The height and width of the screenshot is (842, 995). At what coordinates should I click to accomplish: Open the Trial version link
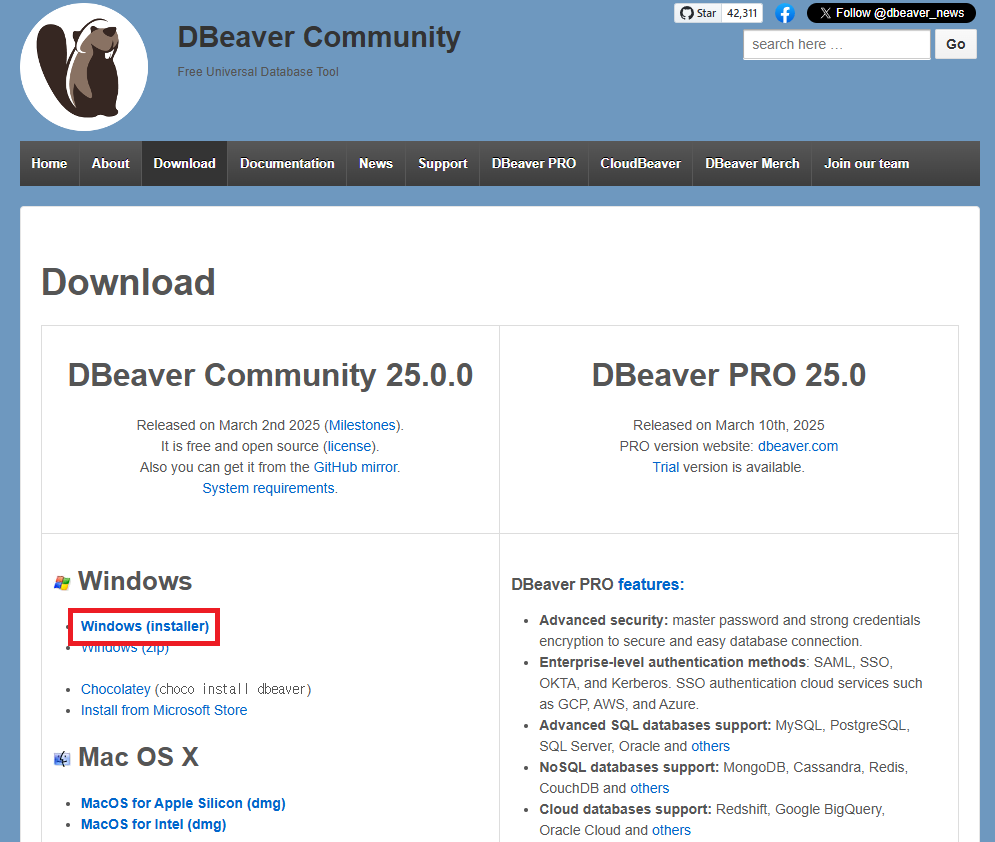pos(666,467)
